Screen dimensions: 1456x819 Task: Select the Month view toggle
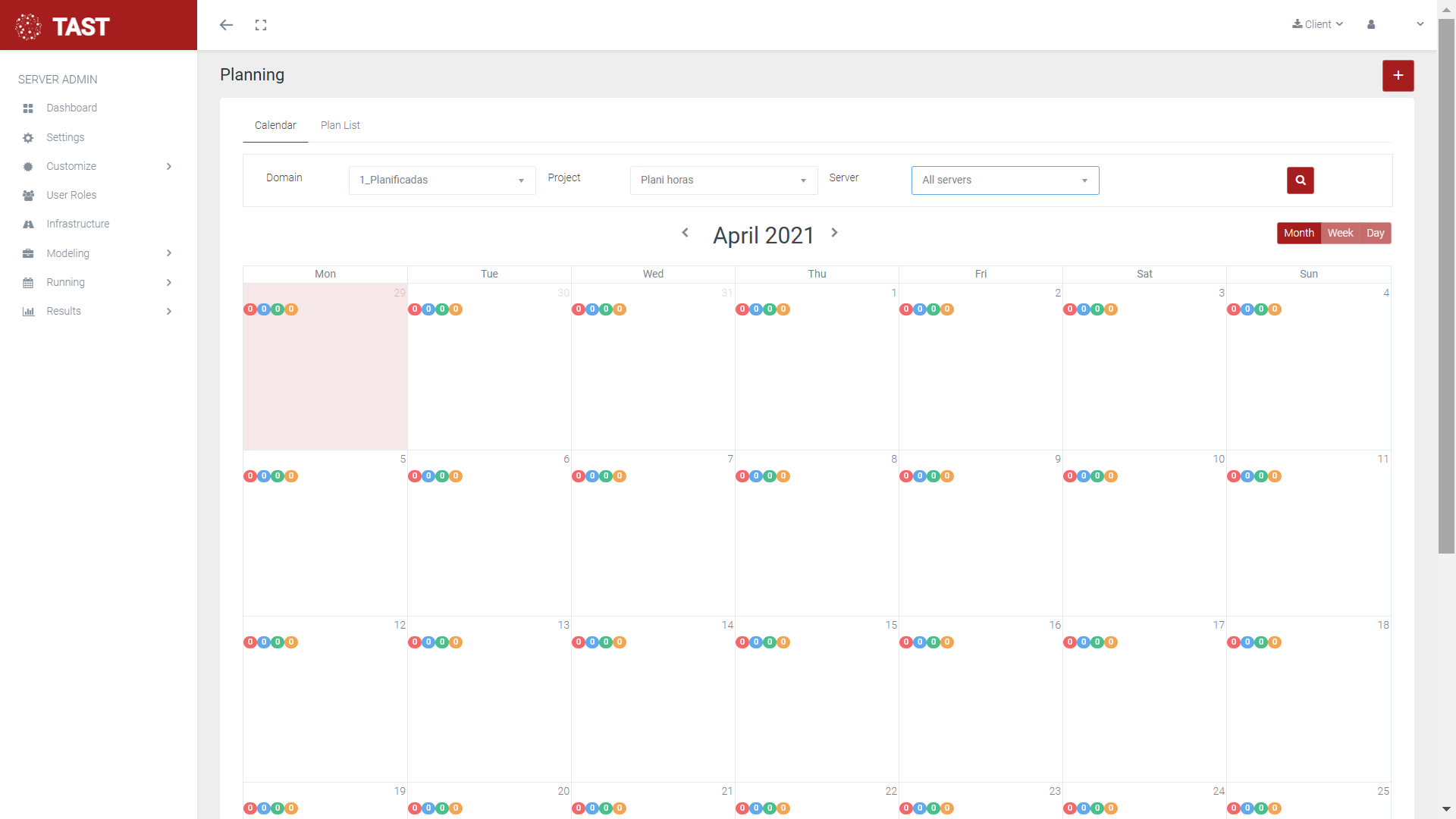1298,233
